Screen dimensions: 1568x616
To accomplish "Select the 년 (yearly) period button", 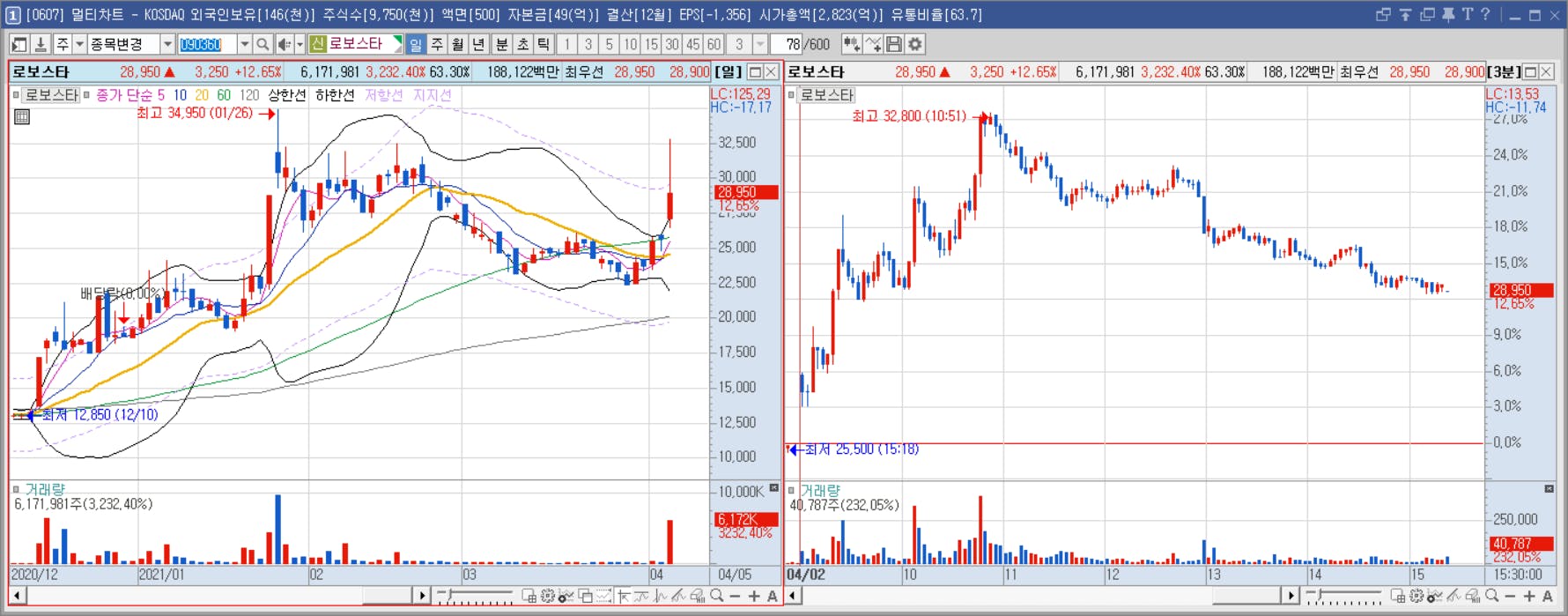I will coord(478,44).
